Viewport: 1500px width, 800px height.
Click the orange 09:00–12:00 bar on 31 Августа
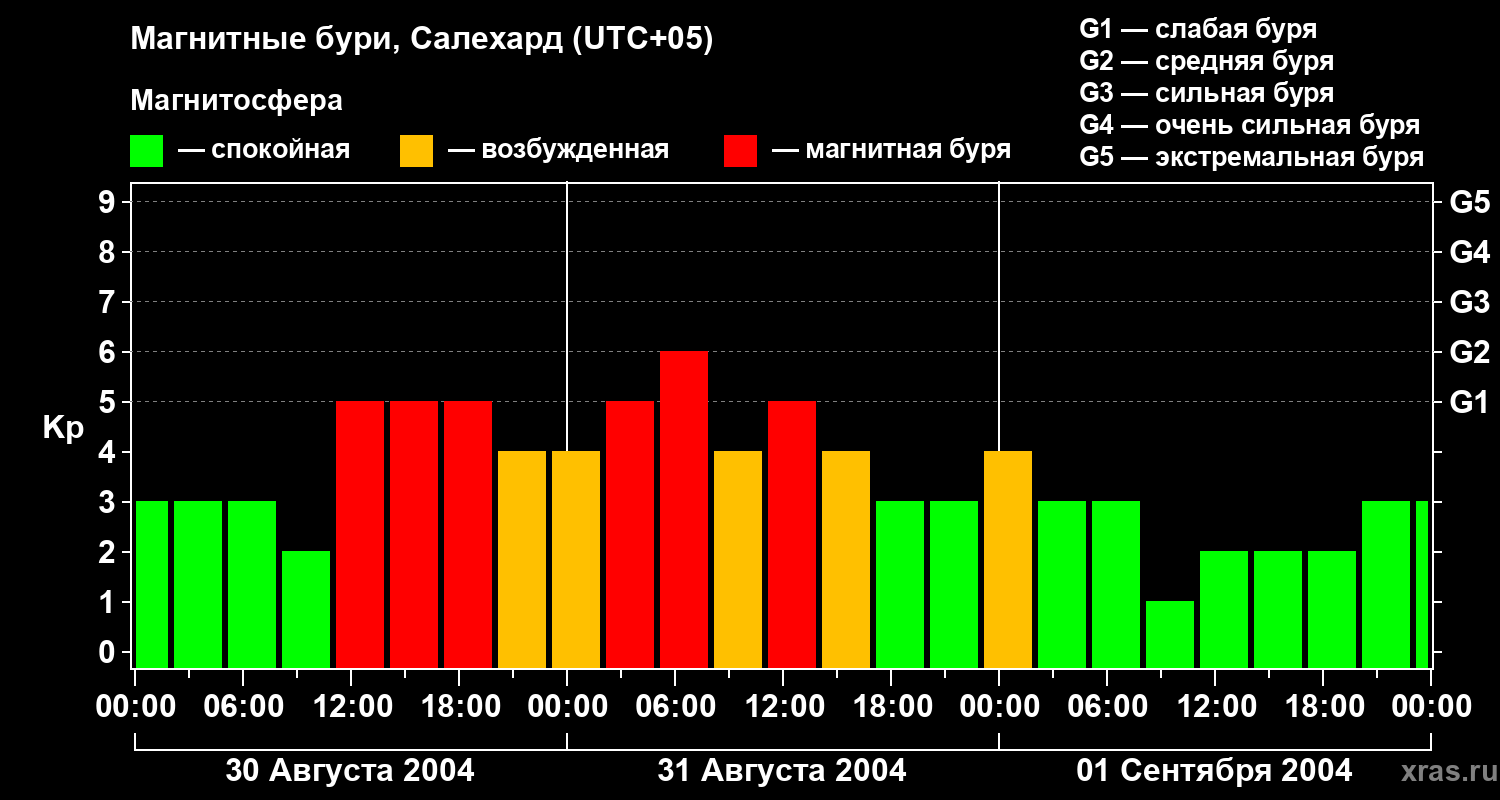point(738,560)
